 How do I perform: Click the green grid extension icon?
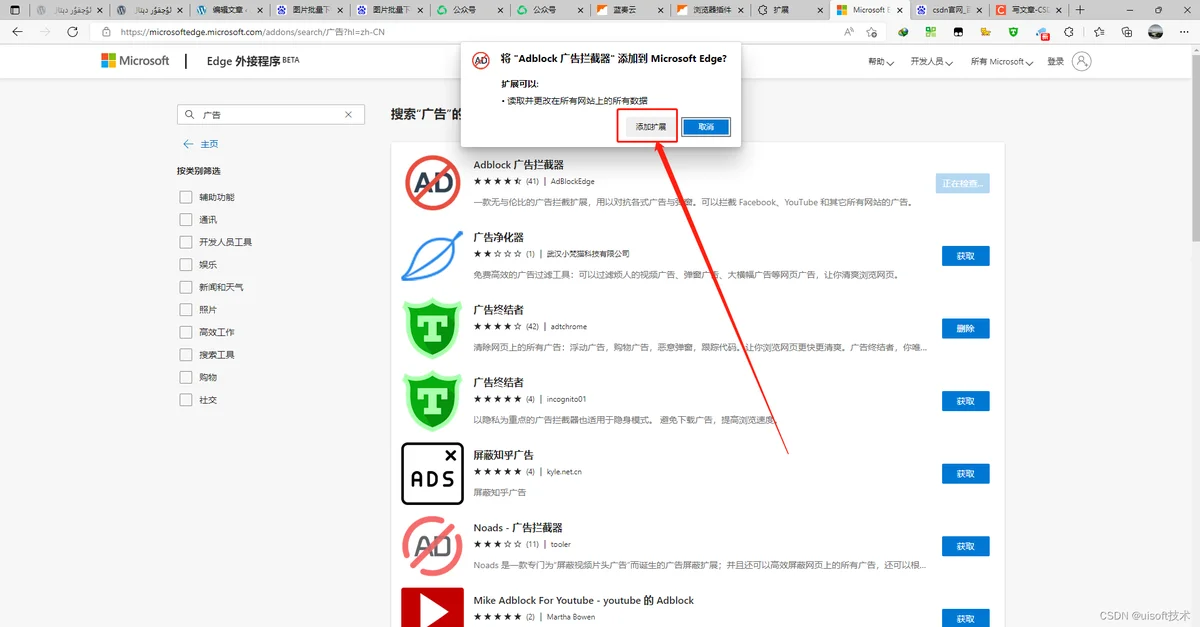(x=930, y=31)
